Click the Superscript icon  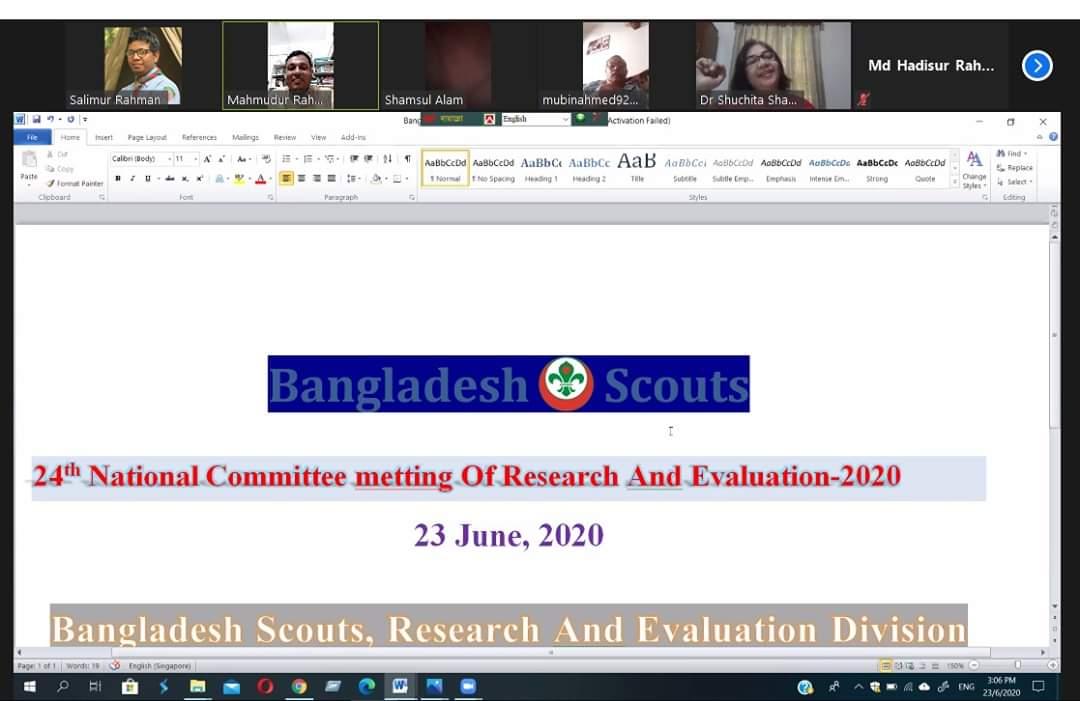pyautogui.click(x=199, y=178)
